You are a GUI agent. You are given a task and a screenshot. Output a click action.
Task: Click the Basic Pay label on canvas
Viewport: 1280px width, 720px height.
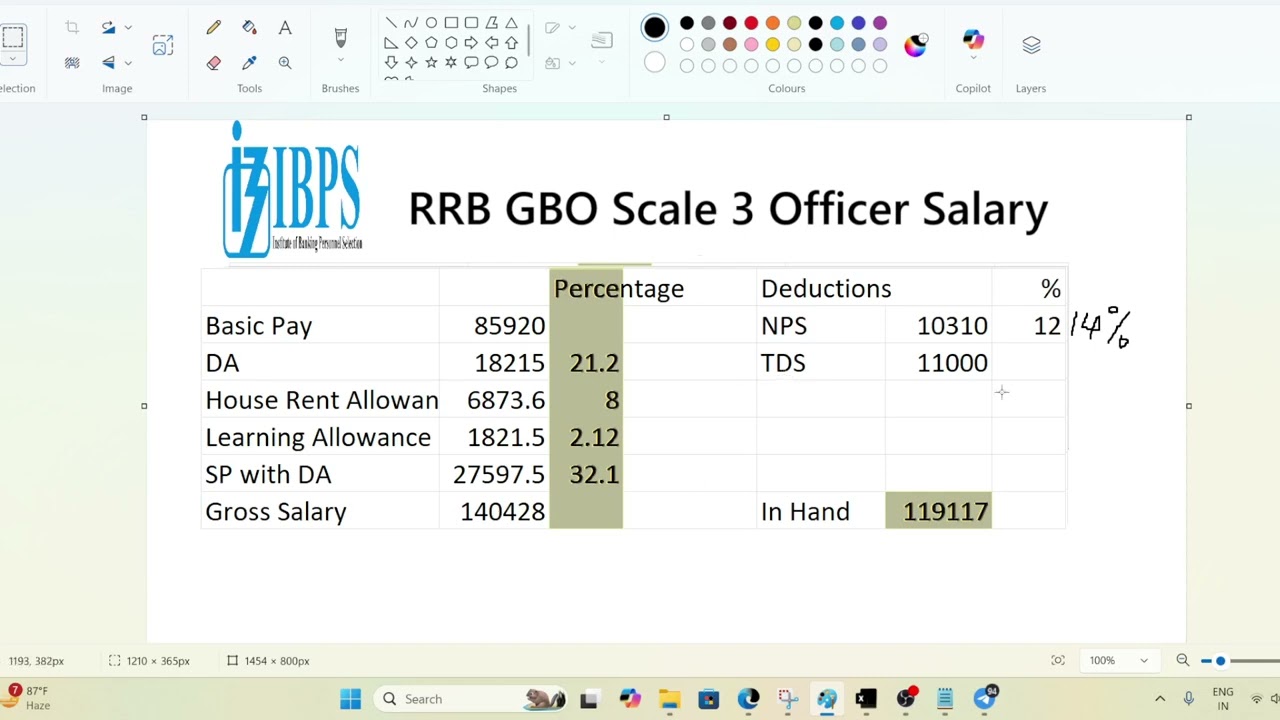tap(258, 326)
